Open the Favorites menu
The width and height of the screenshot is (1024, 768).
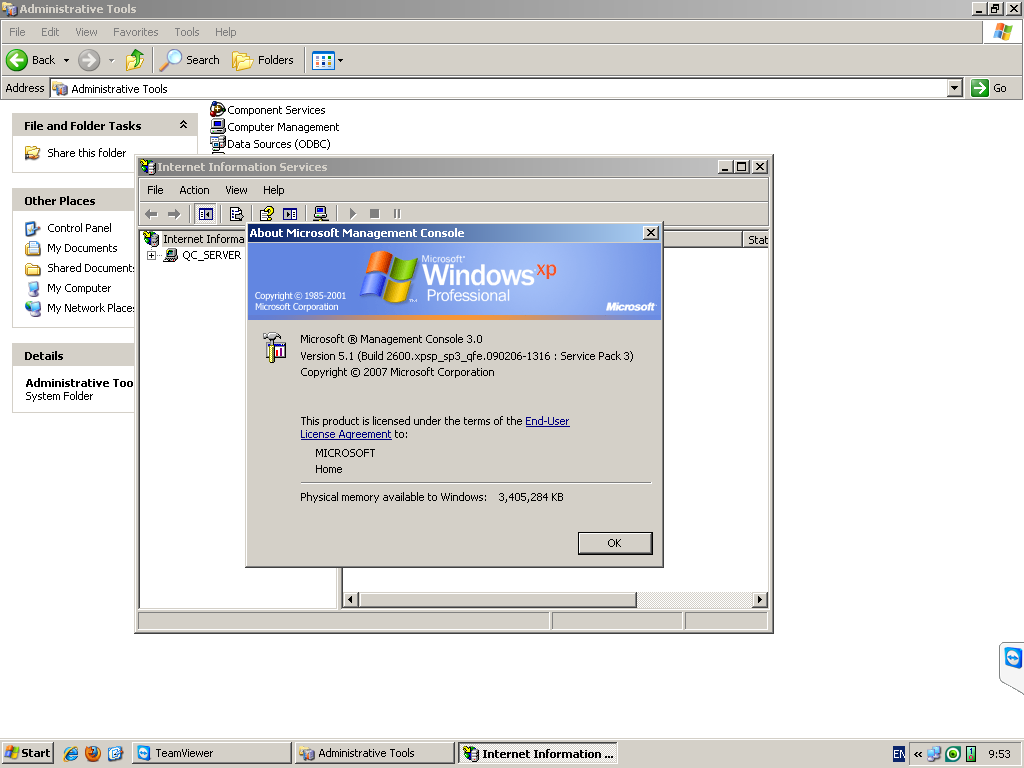pos(135,32)
